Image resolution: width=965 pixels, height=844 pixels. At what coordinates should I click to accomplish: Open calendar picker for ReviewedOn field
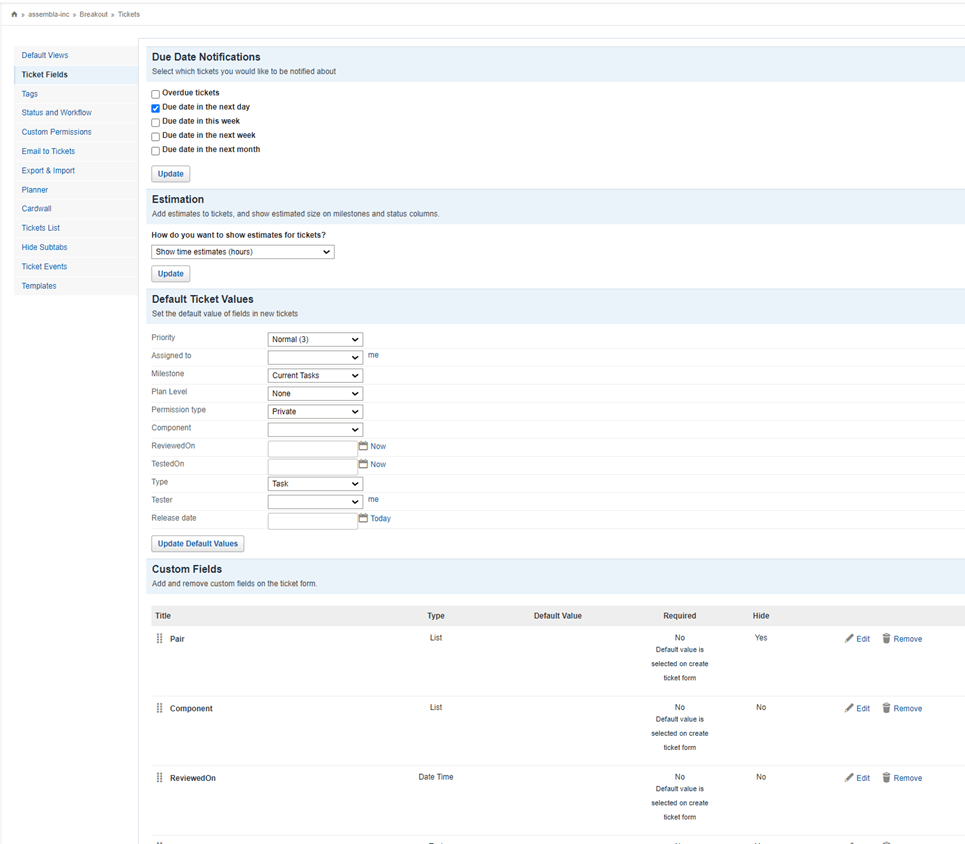[x=363, y=446]
